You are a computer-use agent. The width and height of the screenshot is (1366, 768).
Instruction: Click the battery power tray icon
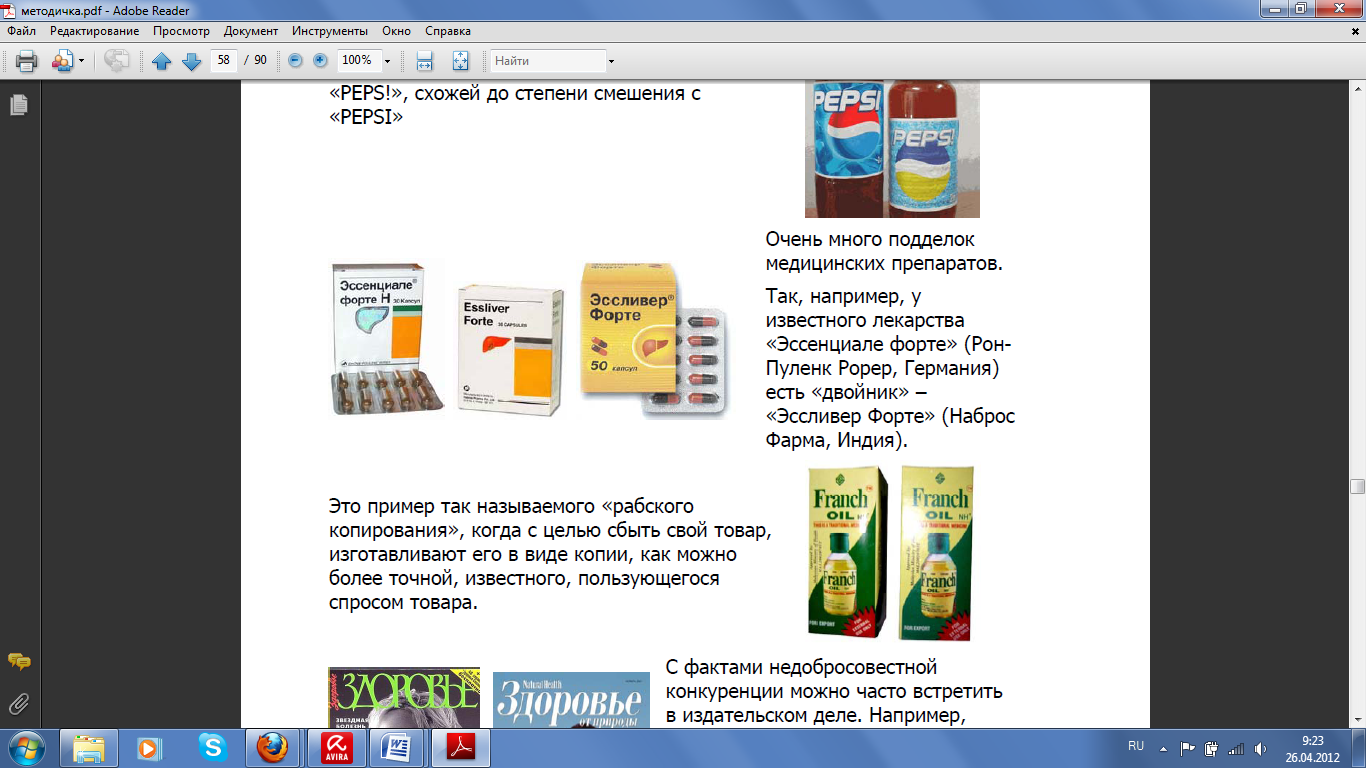1211,748
